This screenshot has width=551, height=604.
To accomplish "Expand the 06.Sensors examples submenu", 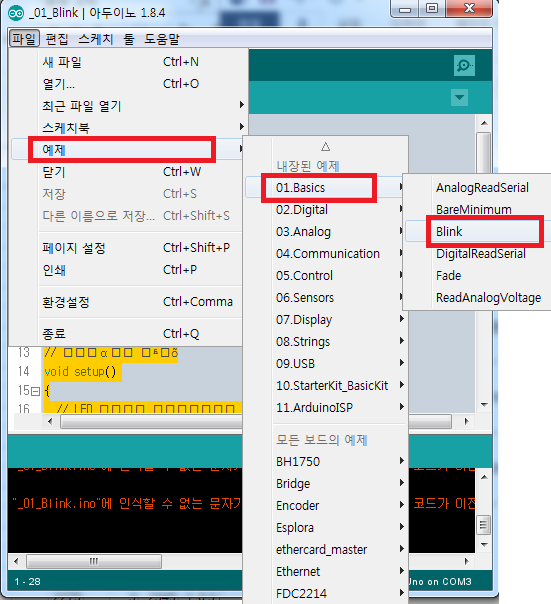I will click(326, 297).
